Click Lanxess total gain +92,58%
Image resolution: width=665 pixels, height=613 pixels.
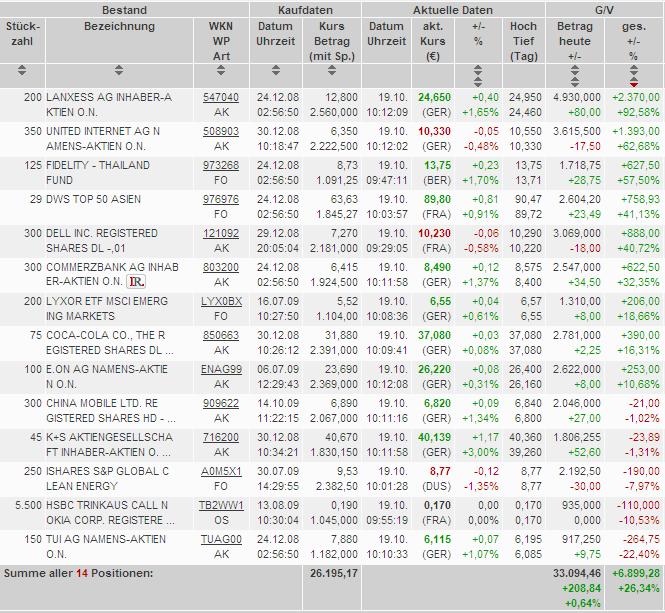[638, 112]
